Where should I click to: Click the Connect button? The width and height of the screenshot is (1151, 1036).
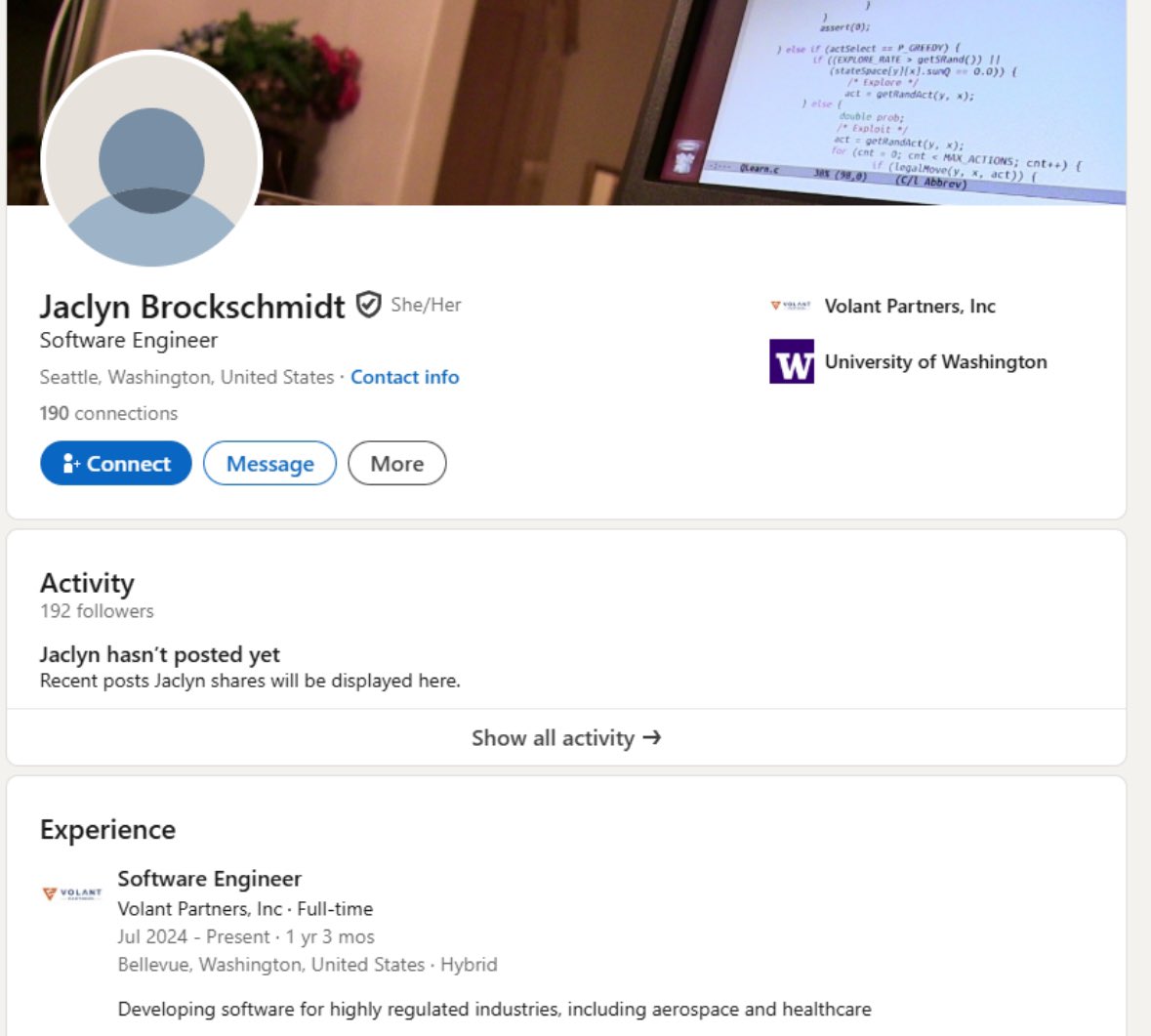coord(116,463)
